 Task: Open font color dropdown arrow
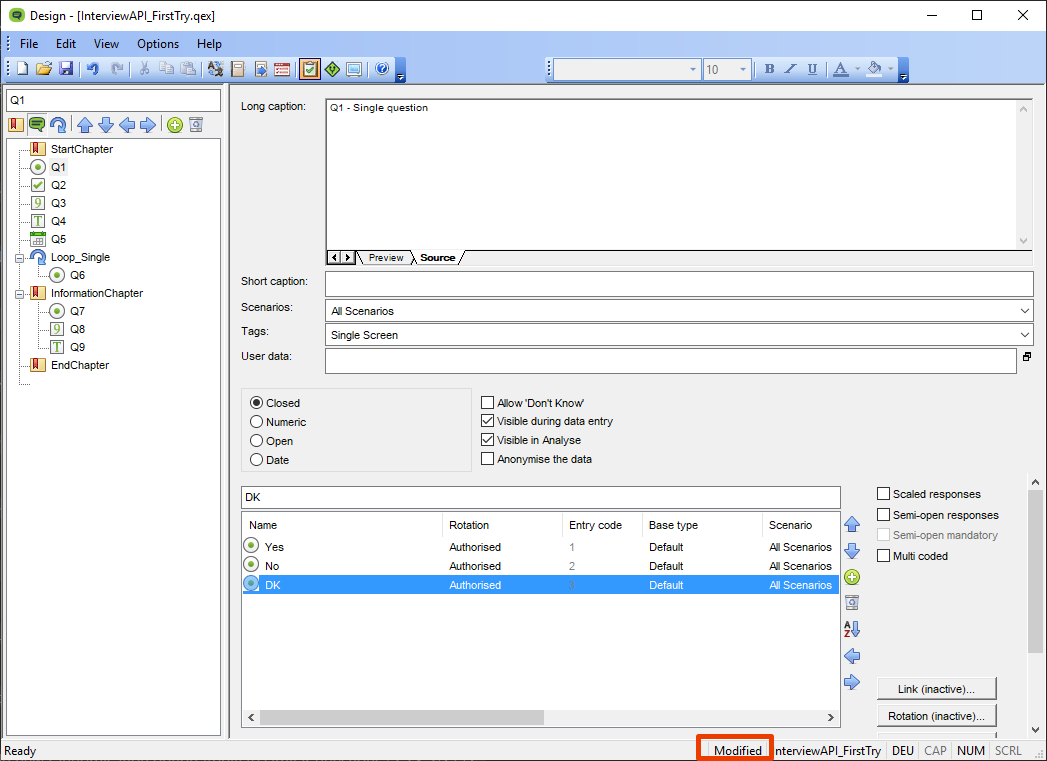857,69
